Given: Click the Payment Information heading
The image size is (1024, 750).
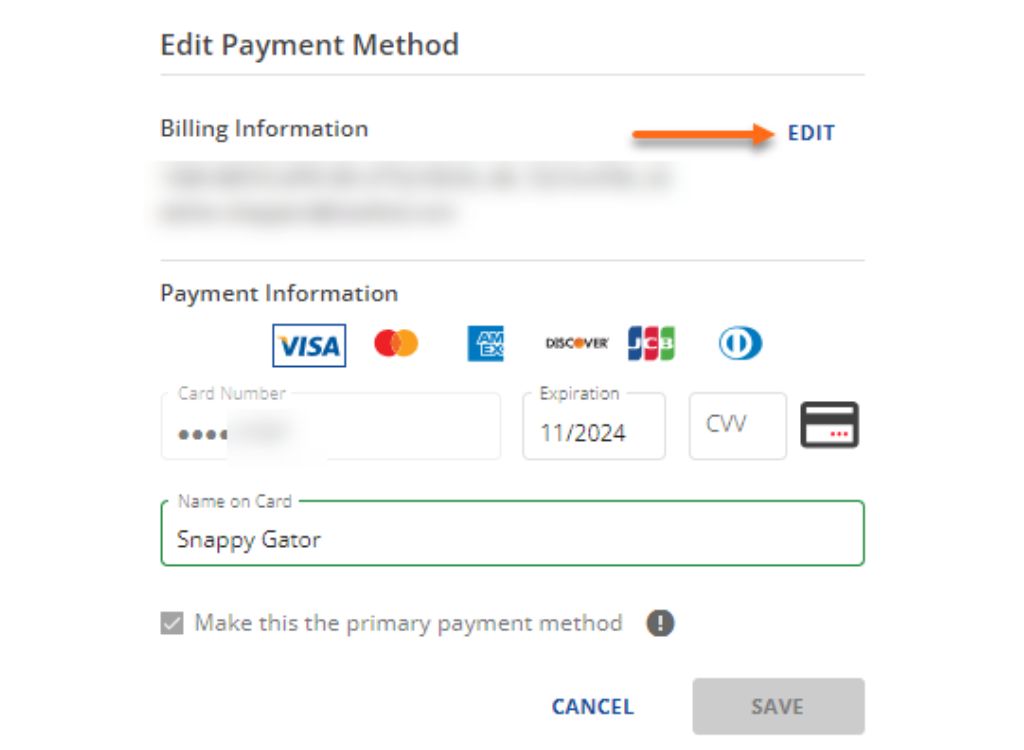Looking at the screenshot, I should tap(279, 293).
